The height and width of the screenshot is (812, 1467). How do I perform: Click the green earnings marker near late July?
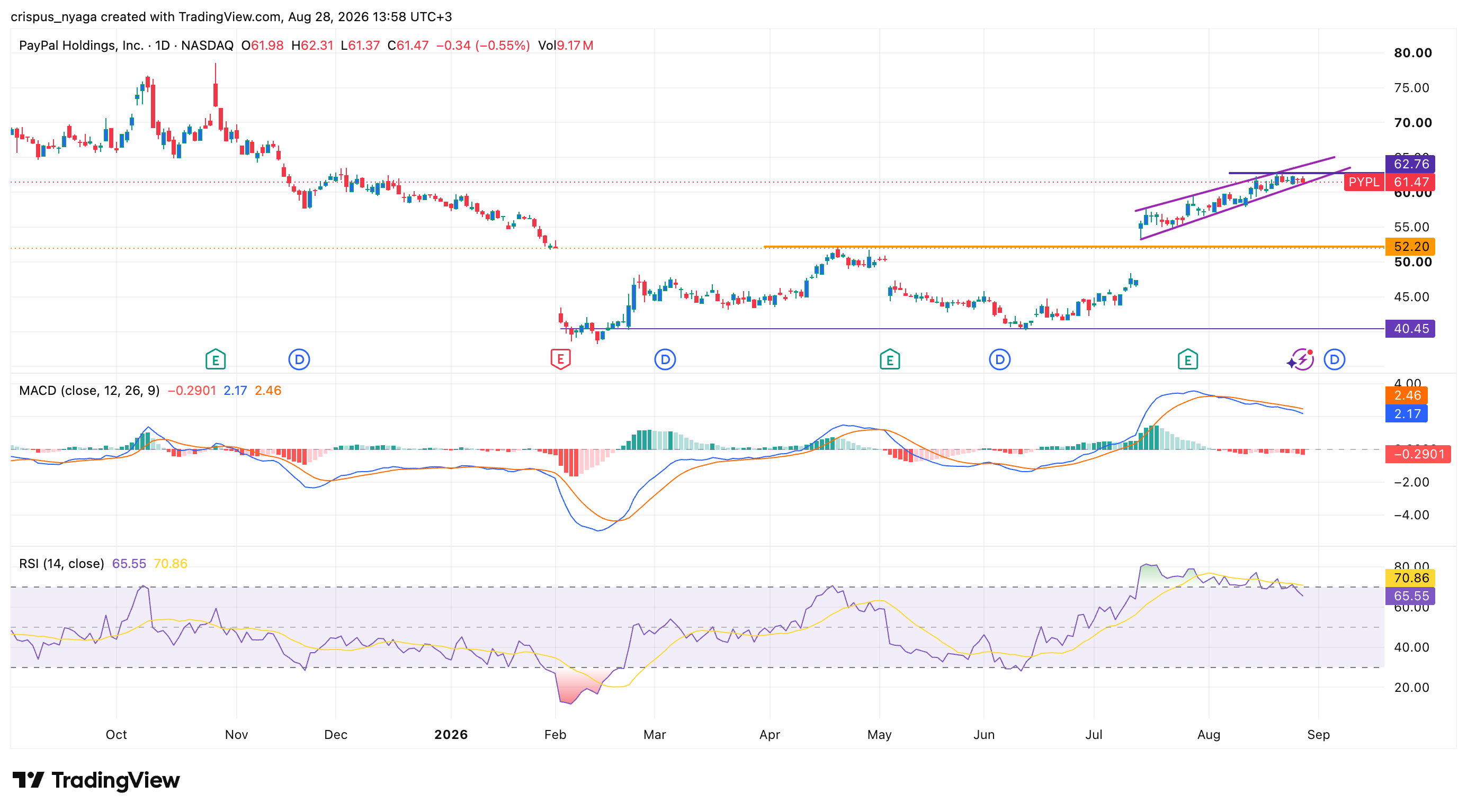click(1187, 359)
